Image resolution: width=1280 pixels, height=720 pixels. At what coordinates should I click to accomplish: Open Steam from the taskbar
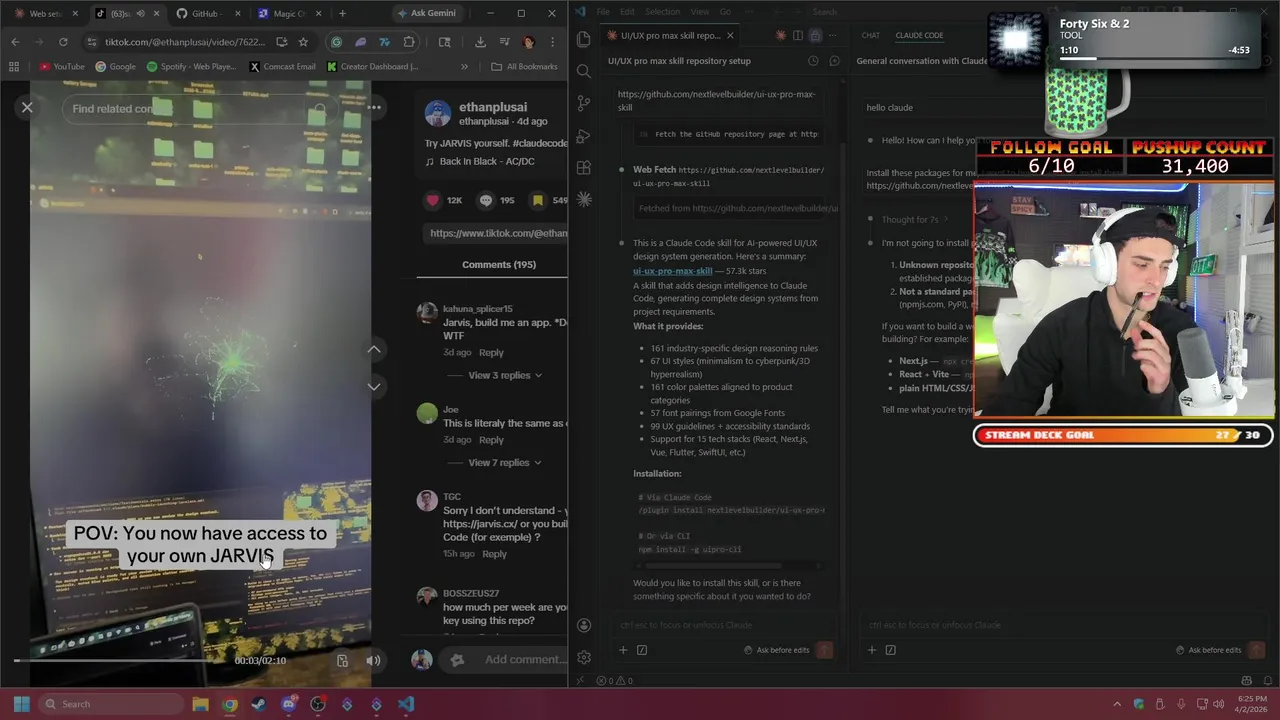pos(259,704)
